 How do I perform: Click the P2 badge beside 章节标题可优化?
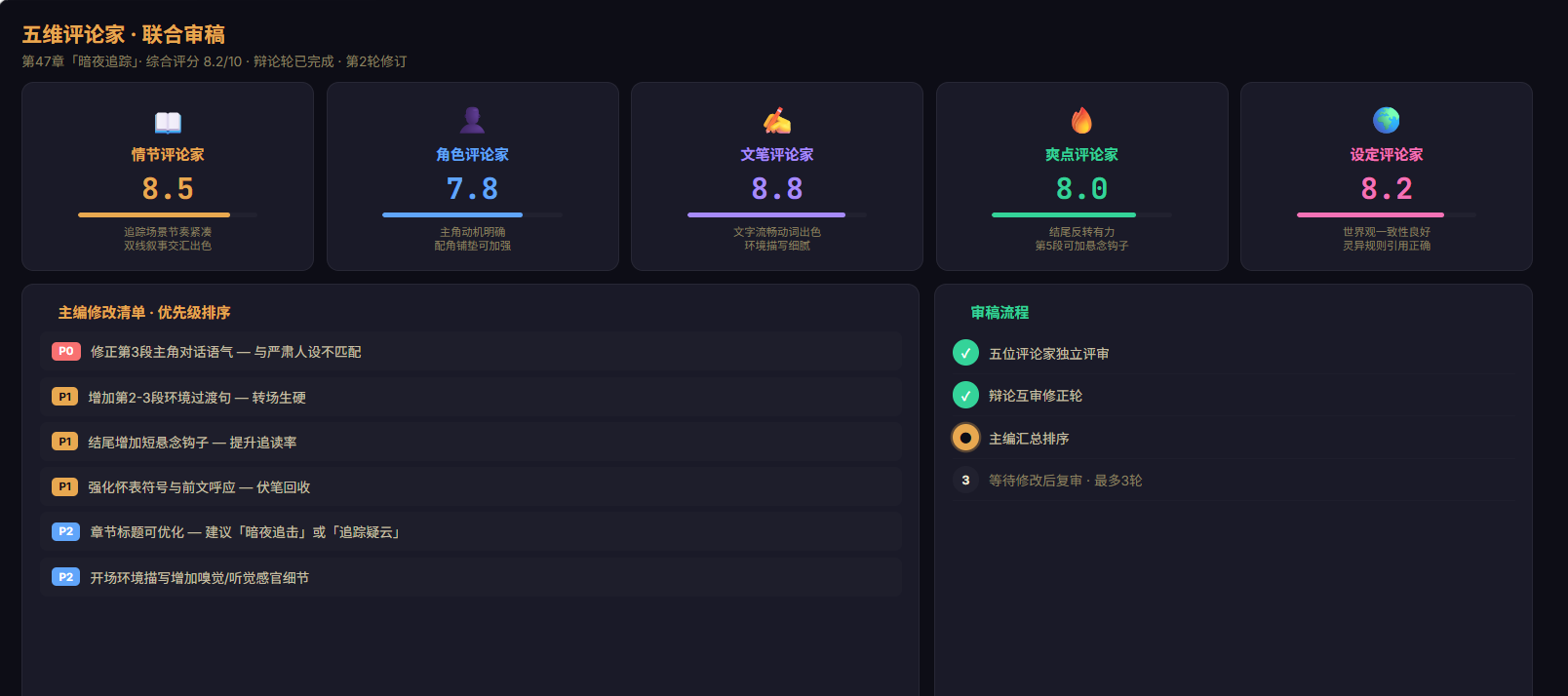pyautogui.click(x=66, y=531)
